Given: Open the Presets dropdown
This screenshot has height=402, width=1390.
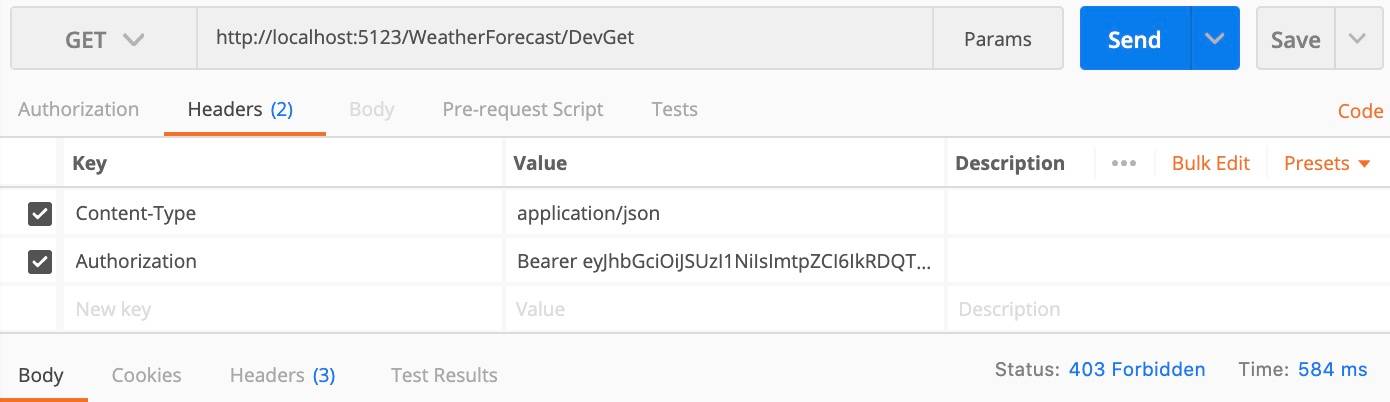Looking at the screenshot, I should click(x=1327, y=163).
